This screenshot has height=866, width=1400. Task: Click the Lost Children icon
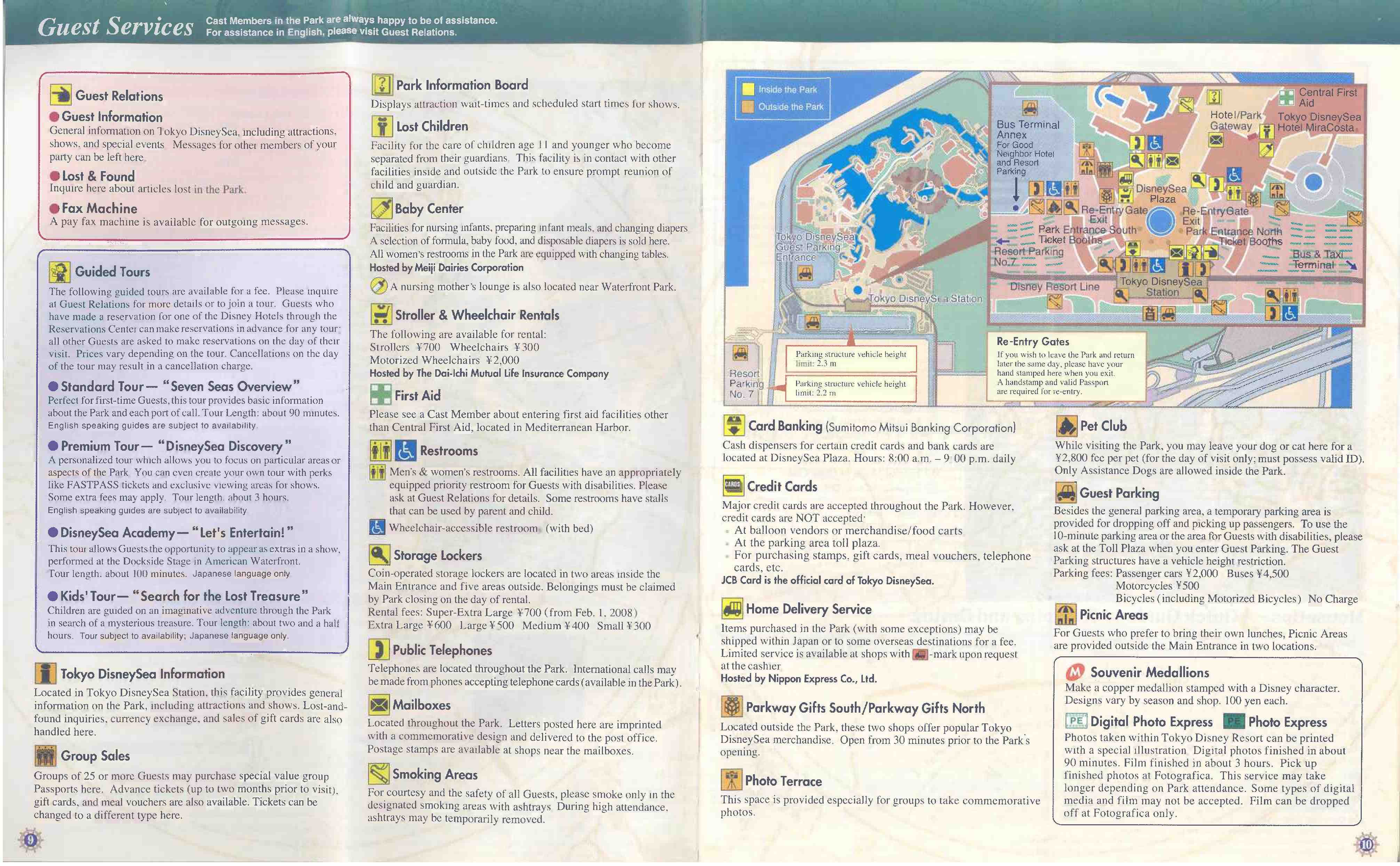coord(382,126)
